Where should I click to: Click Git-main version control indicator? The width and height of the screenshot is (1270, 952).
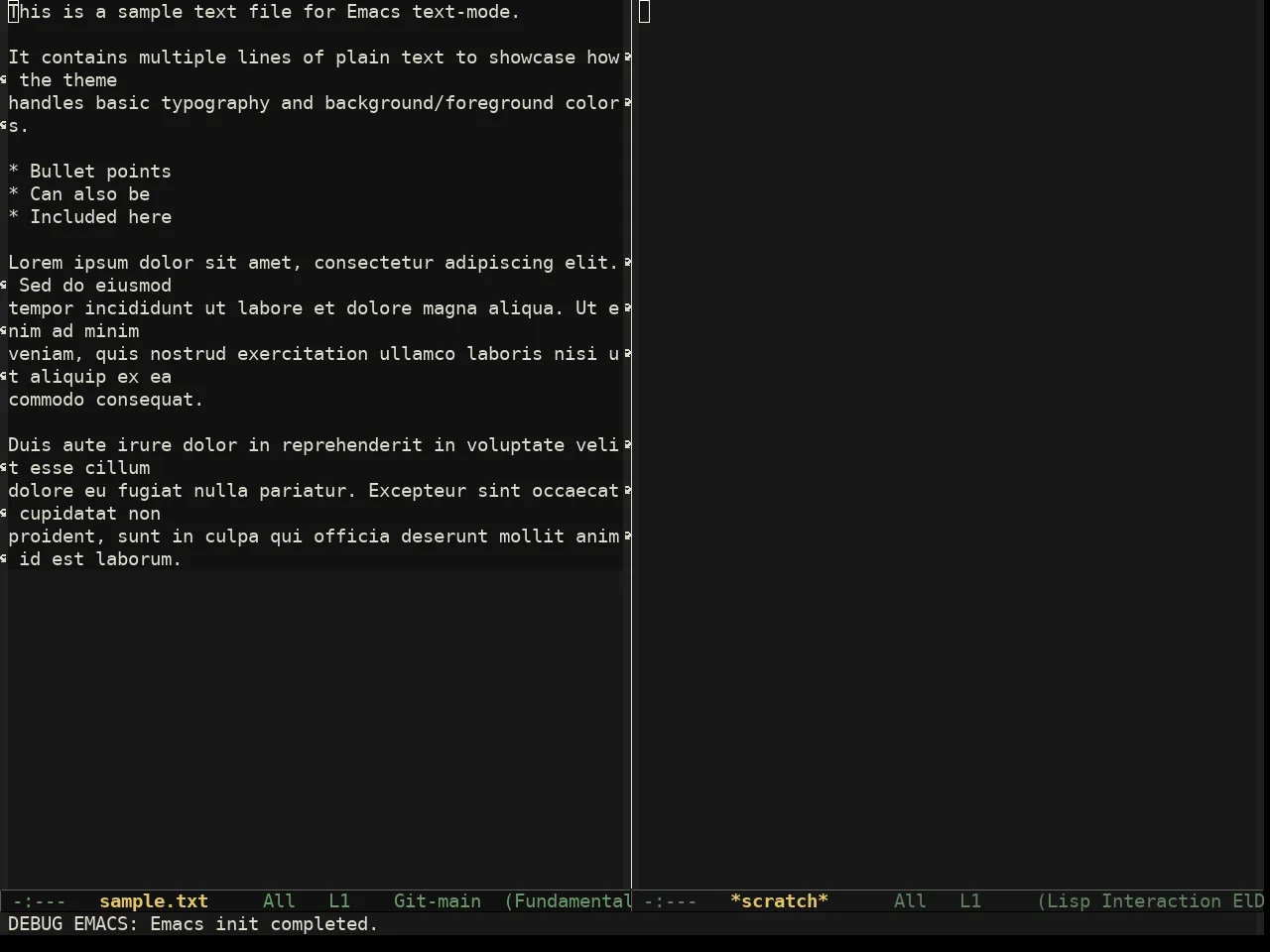click(x=438, y=901)
